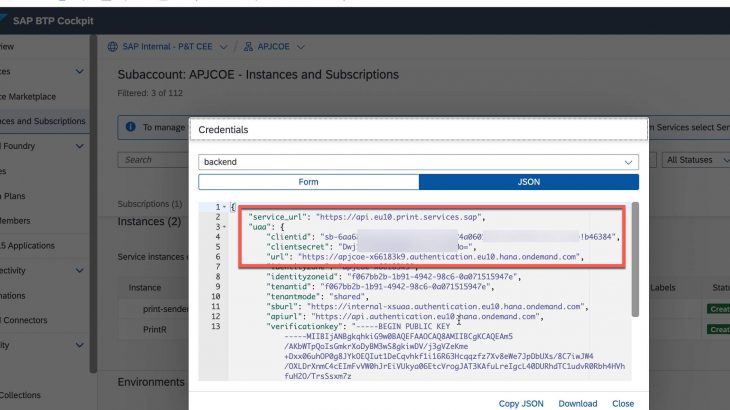
Task: Open the SAP Internal - P&T CEE breadcrumb
Action: pos(167,47)
